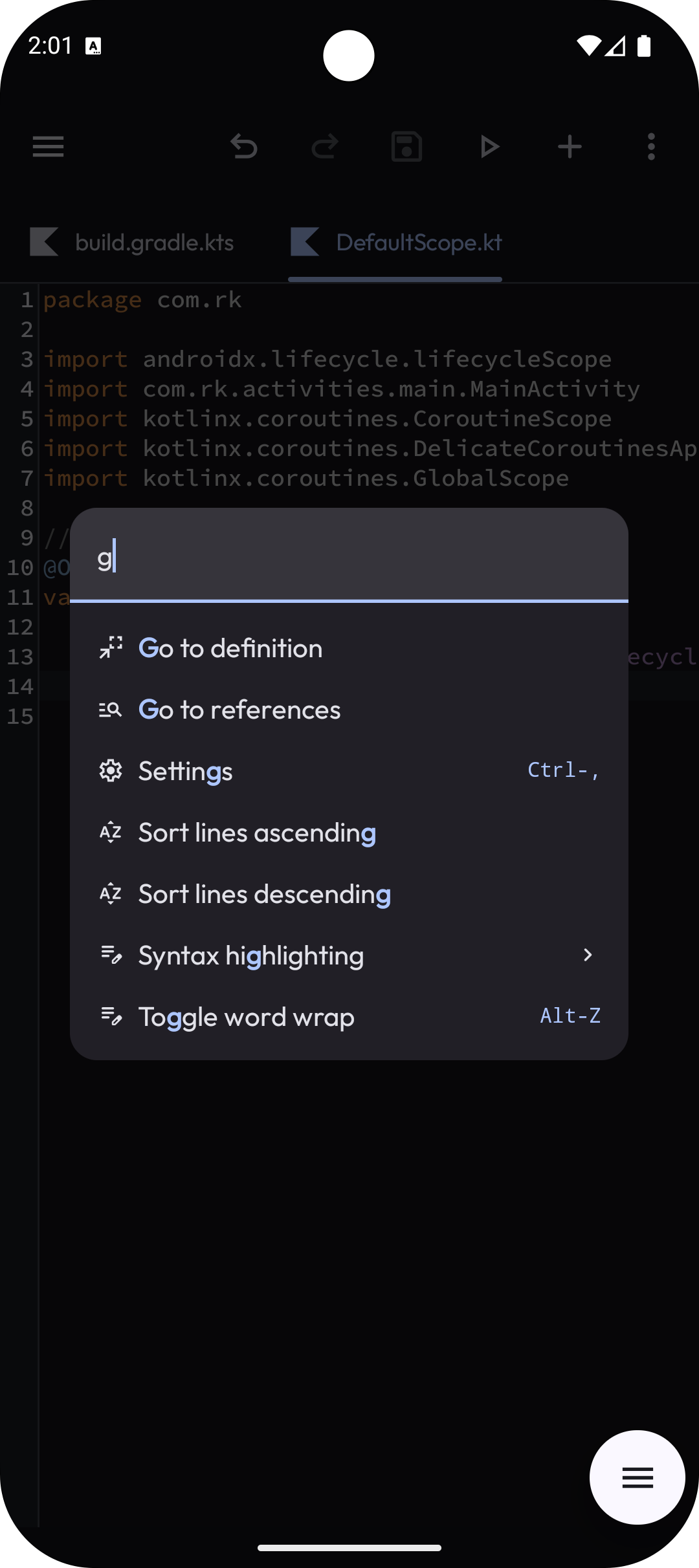
Task: Click the import com.rk.activities.main.MainActivity line
Action: click(x=342, y=389)
